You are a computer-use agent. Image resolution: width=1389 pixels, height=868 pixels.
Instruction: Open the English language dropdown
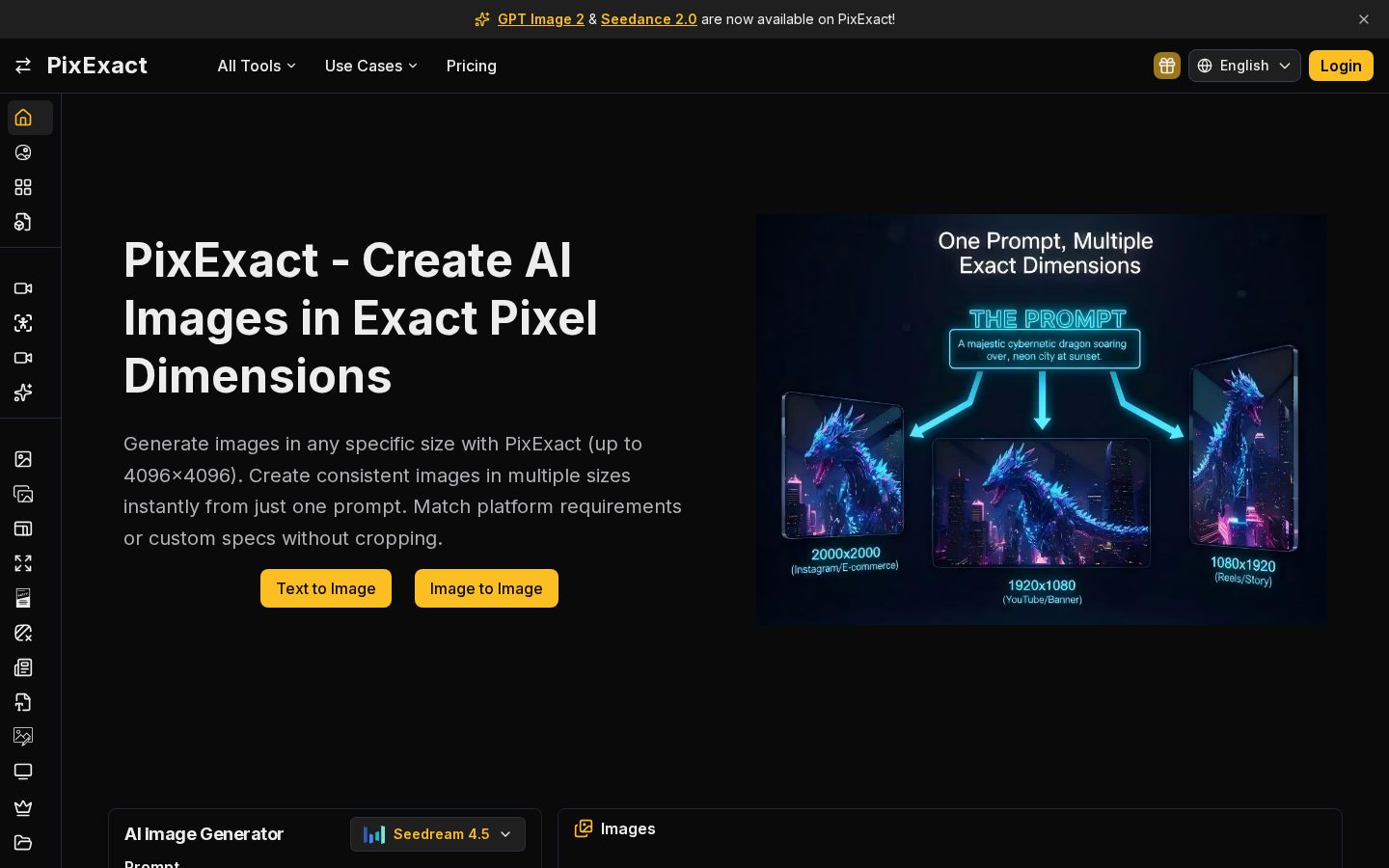pyautogui.click(x=1244, y=66)
